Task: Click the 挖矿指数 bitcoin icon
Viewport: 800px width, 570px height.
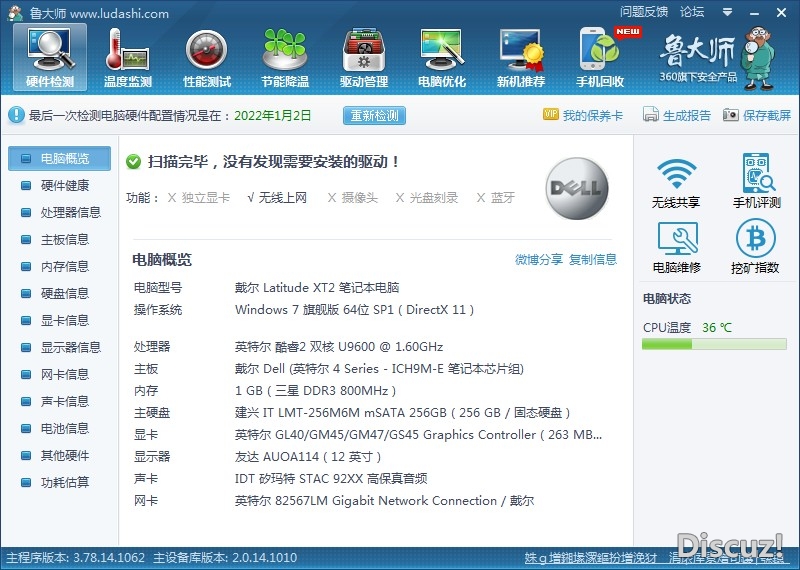Action: tap(756, 238)
